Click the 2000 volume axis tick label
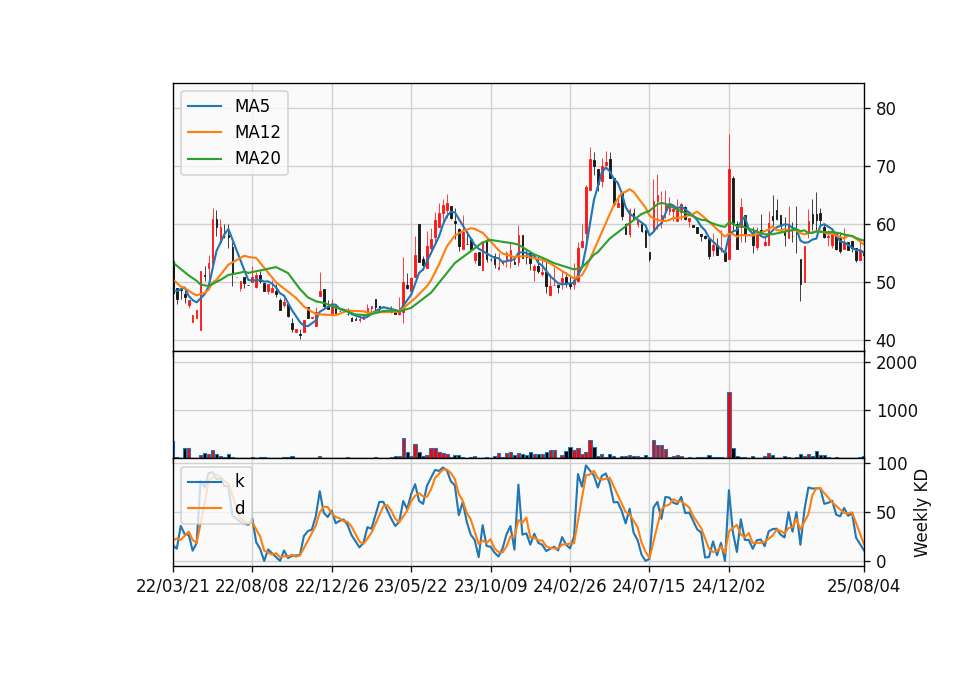960x690 pixels. (x=896, y=363)
